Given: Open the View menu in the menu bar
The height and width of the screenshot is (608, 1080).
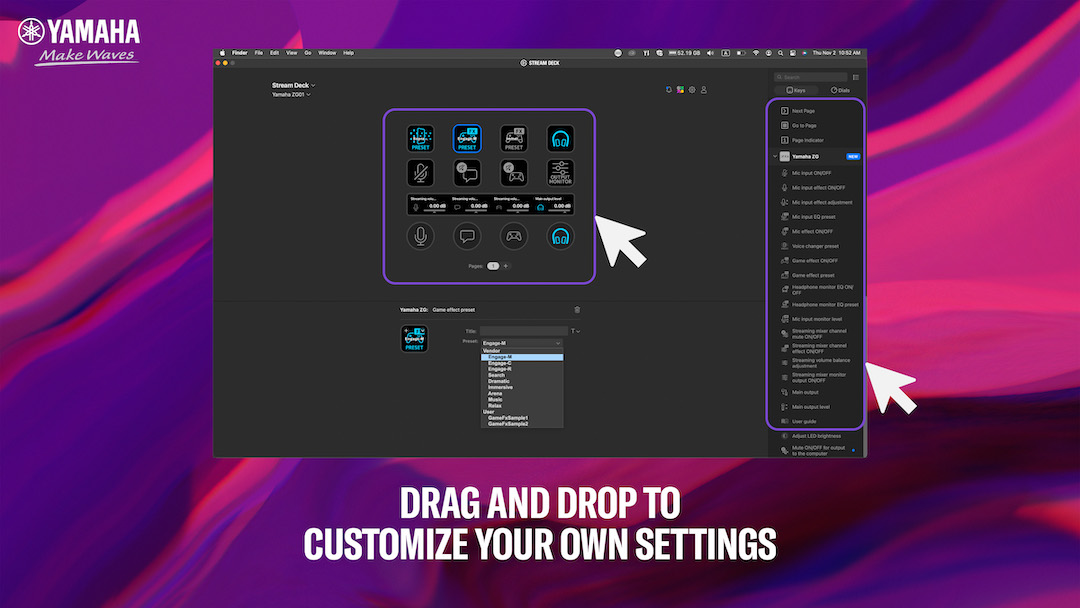Looking at the screenshot, I should coord(291,52).
